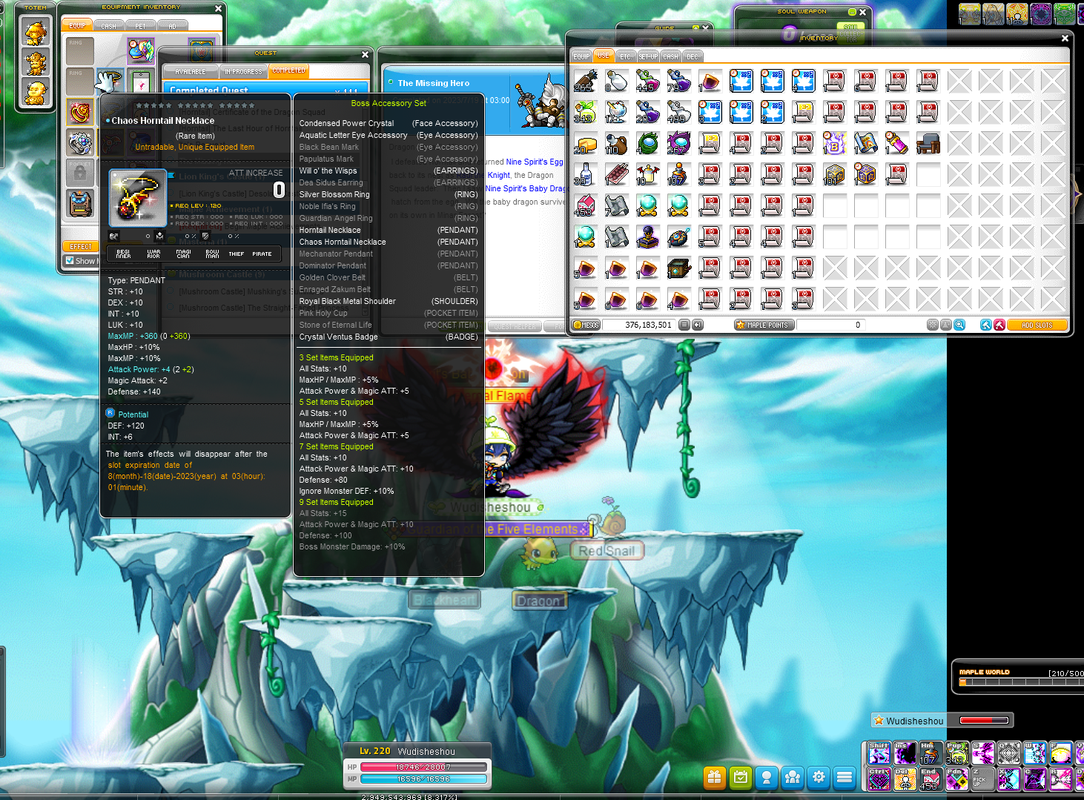The width and height of the screenshot is (1084, 800).
Task: Click the Maple World progress bar
Action: click(1021, 682)
